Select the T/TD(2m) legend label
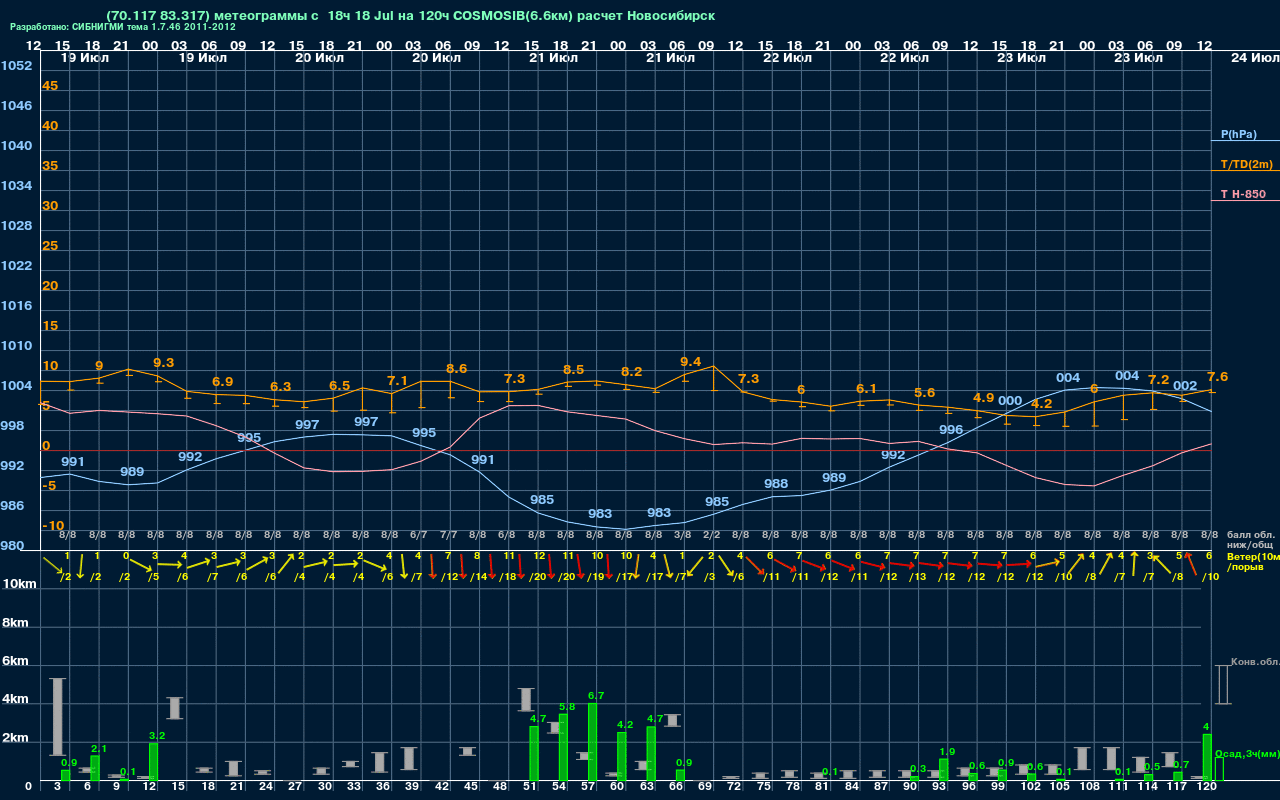This screenshot has height=800, width=1280. coord(1247,164)
